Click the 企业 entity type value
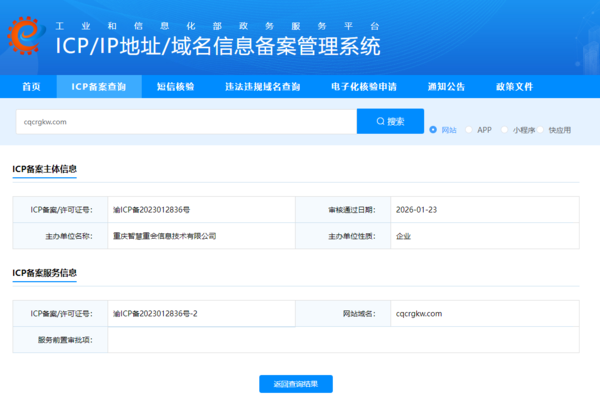Image resolution: width=600 pixels, height=406 pixels. 403,236
